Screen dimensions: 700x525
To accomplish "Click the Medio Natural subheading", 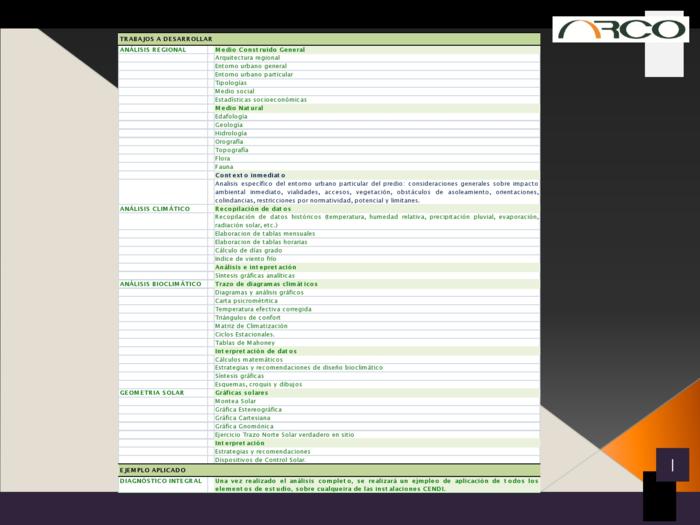I will (239, 108).
